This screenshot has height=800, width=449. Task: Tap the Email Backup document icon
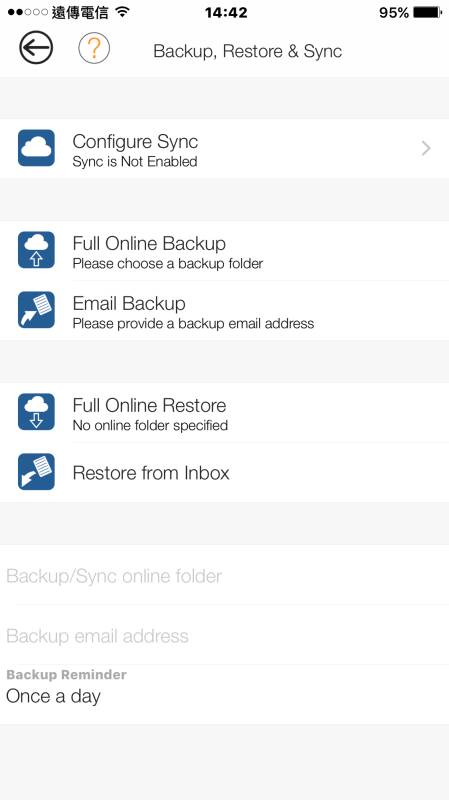(36, 310)
